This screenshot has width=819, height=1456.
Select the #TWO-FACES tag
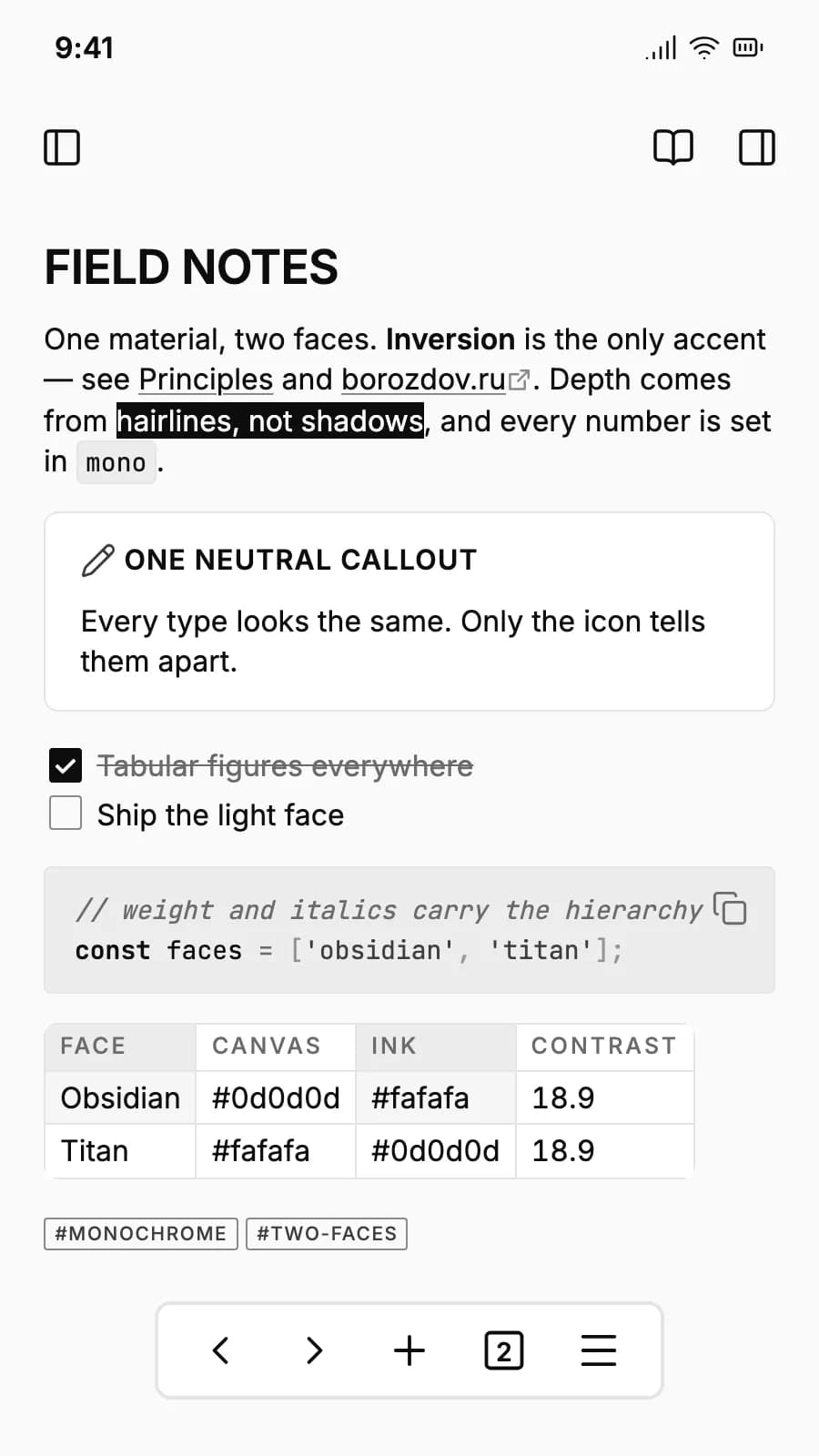tap(327, 1234)
